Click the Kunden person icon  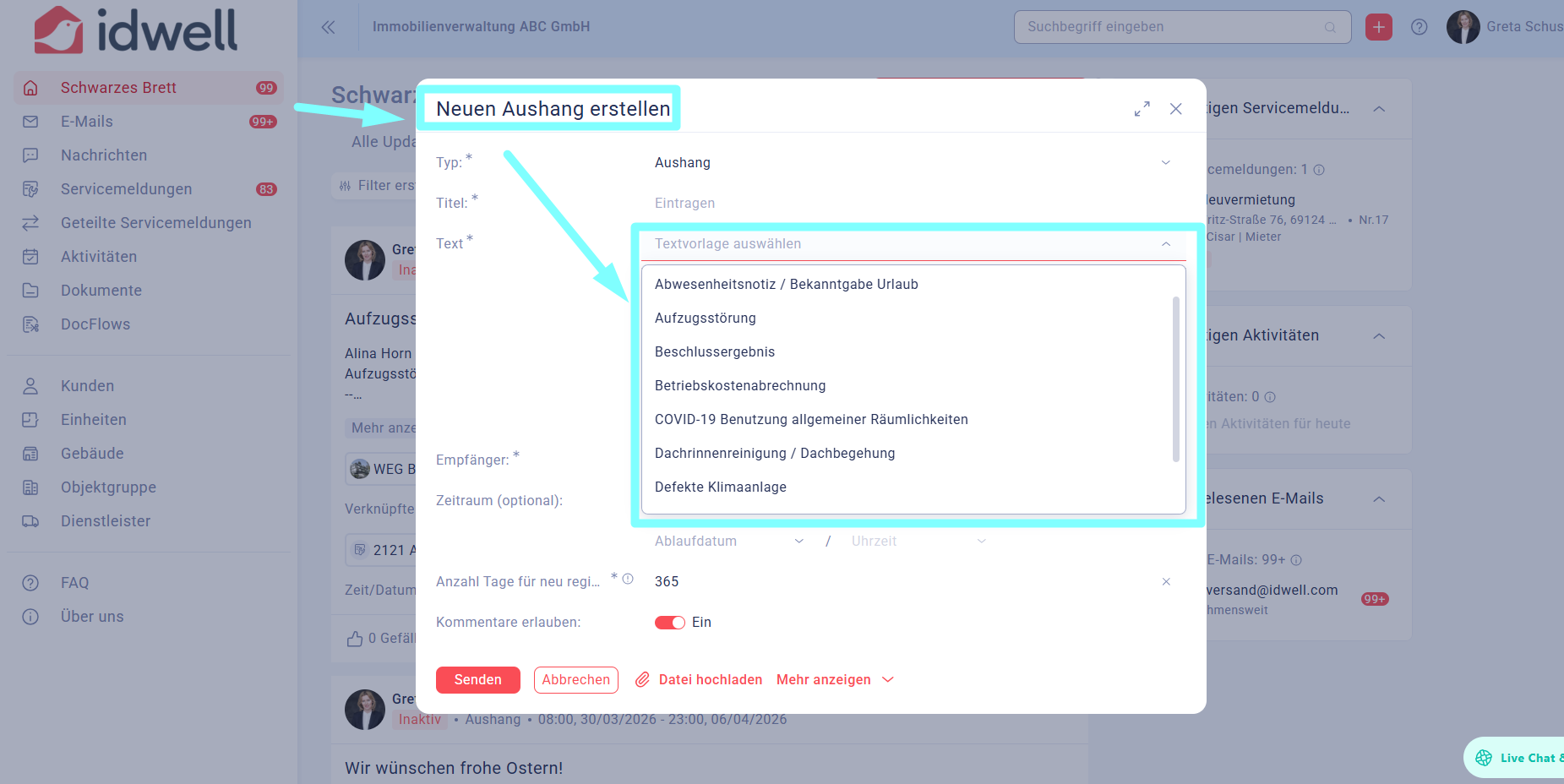tap(30, 386)
